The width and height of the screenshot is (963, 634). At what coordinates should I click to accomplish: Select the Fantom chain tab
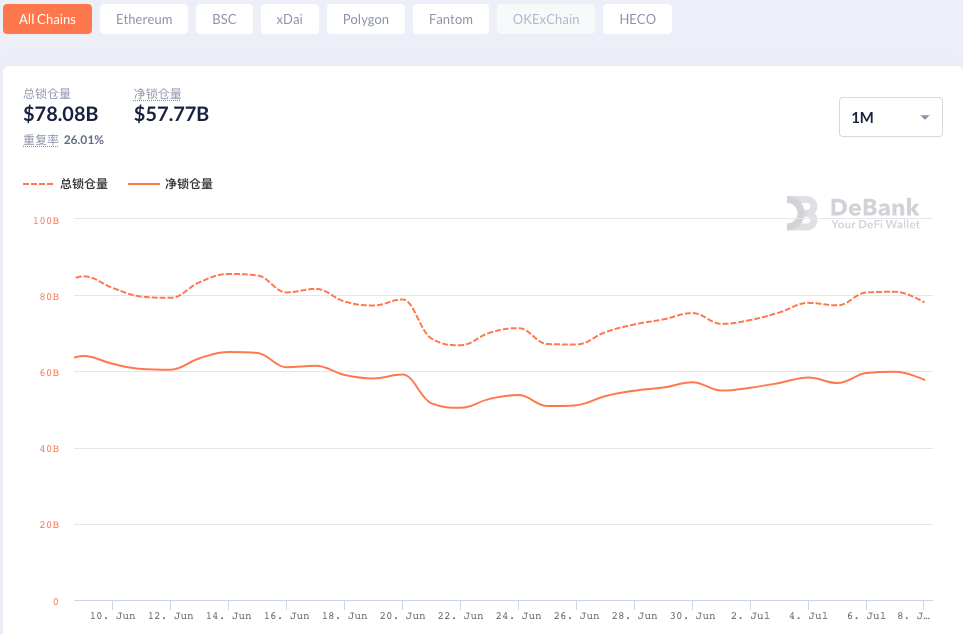click(450, 19)
